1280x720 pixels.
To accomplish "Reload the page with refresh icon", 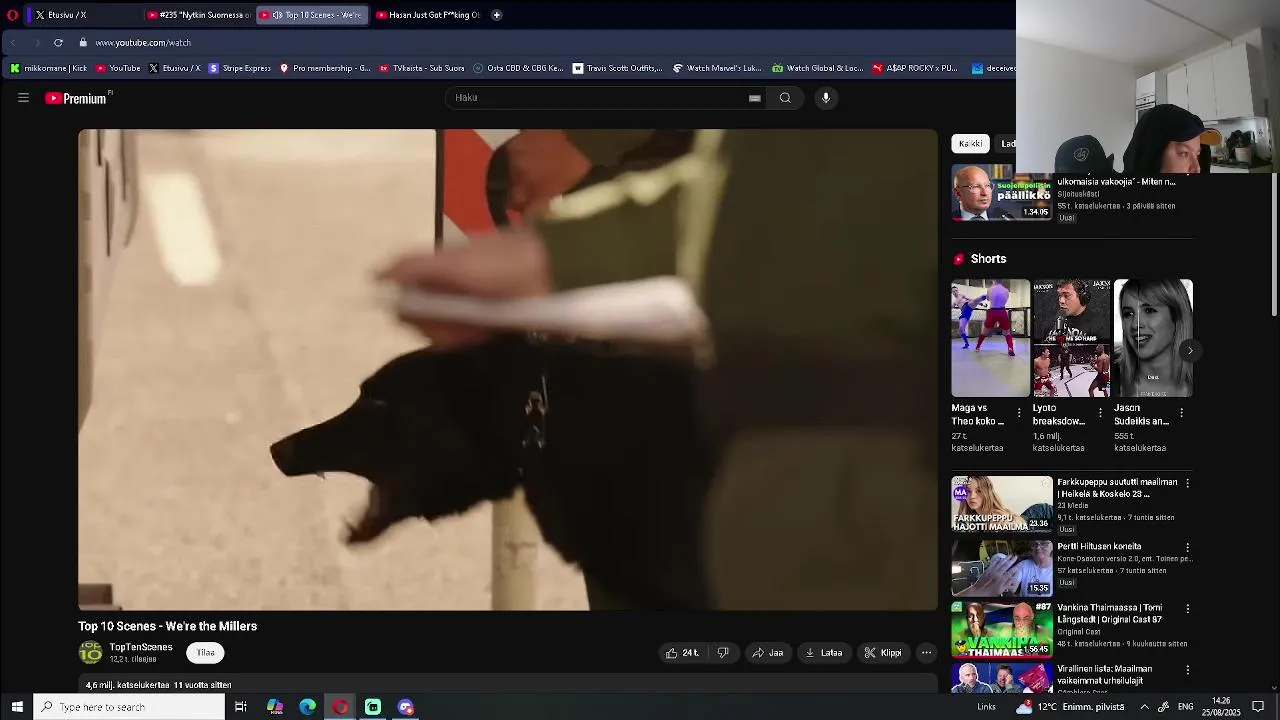I will tap(58, 43).
